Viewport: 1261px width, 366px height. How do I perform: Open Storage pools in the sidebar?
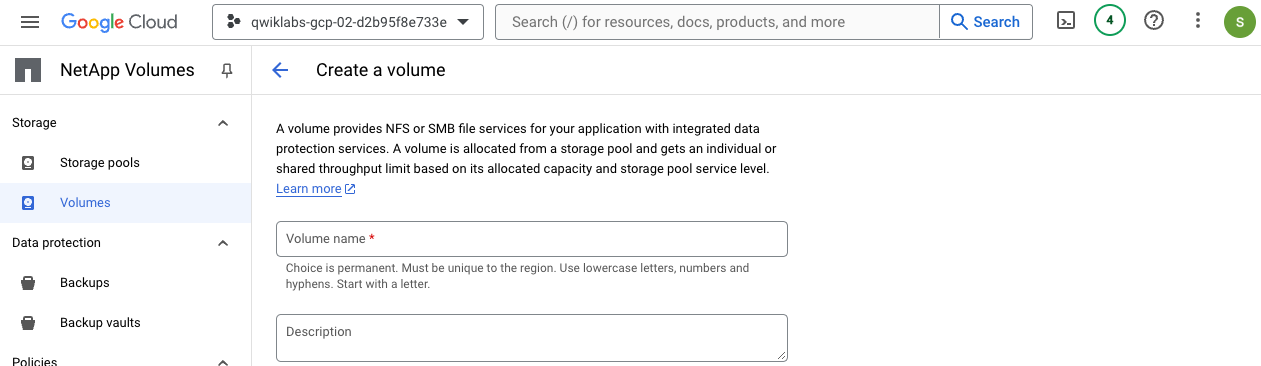(x=125, y=163)
